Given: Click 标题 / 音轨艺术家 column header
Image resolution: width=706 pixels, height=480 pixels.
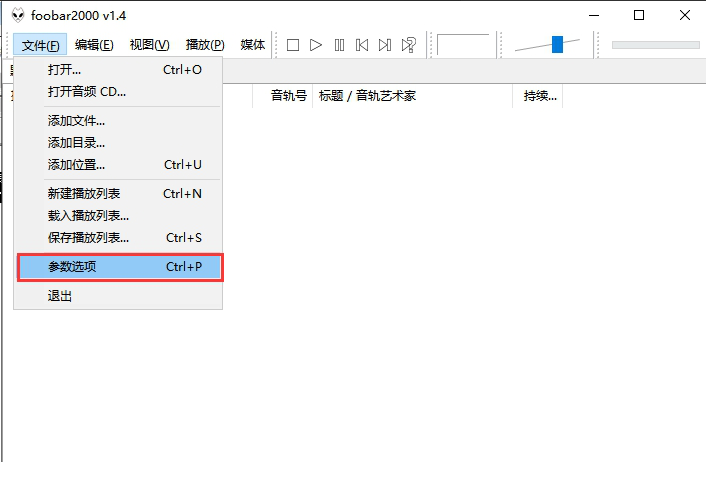Looking at the screenshot, I should coord(412,95).
